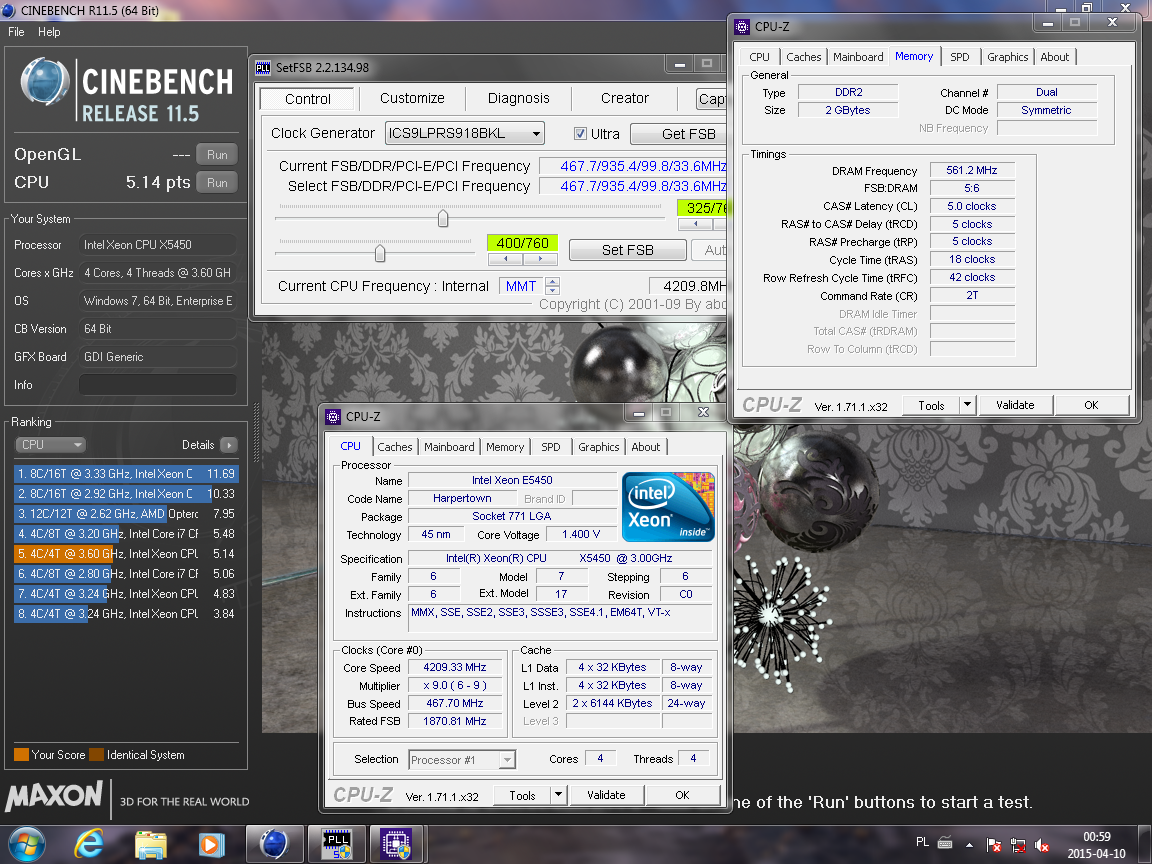This screenshot has width=1152, height=864.
Task: Click the Windows Start orb
Action: coord(26,844)
